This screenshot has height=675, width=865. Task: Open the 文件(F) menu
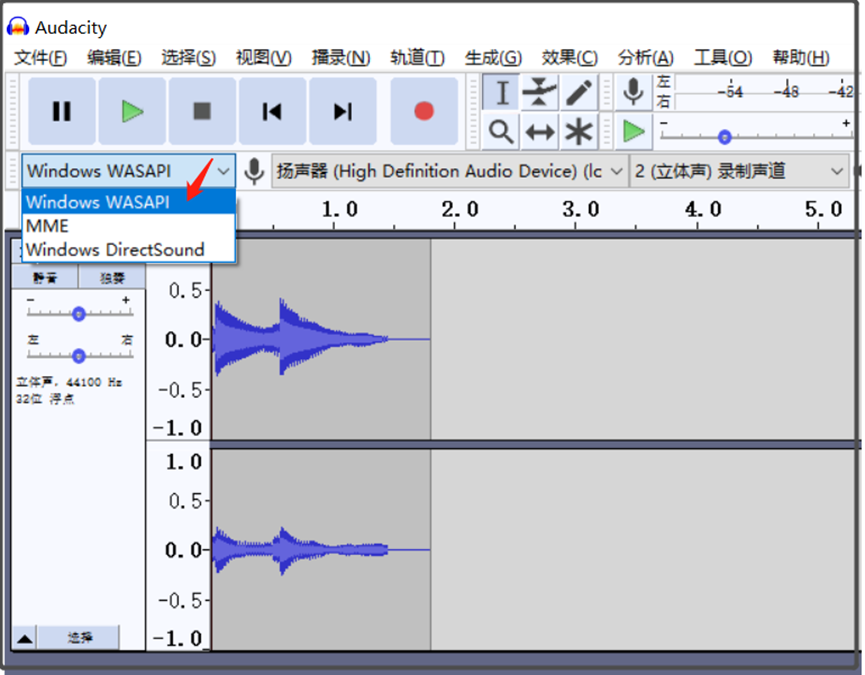click(40, 57)
